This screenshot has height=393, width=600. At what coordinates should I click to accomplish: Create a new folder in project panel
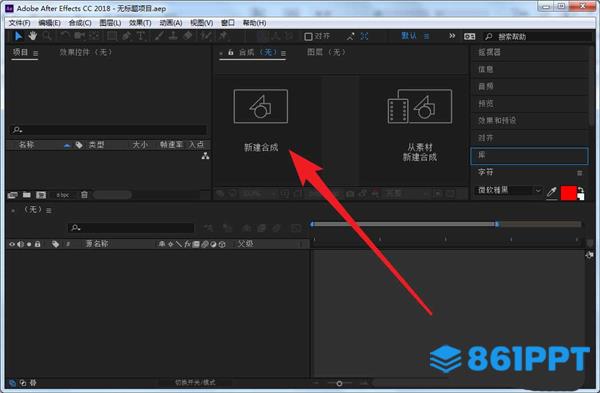[x=26, y=195]
